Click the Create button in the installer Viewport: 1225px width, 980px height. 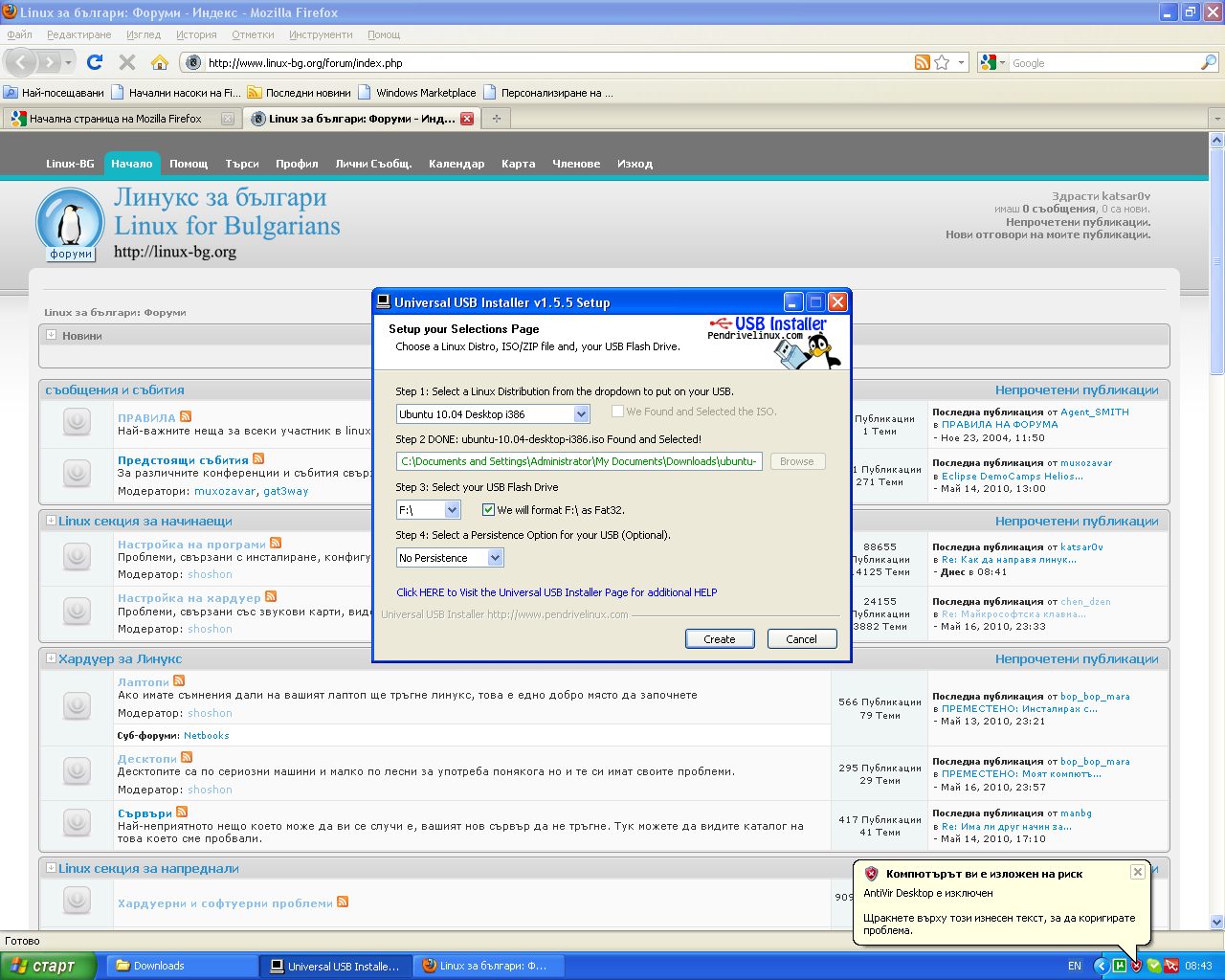click(720, 638)
